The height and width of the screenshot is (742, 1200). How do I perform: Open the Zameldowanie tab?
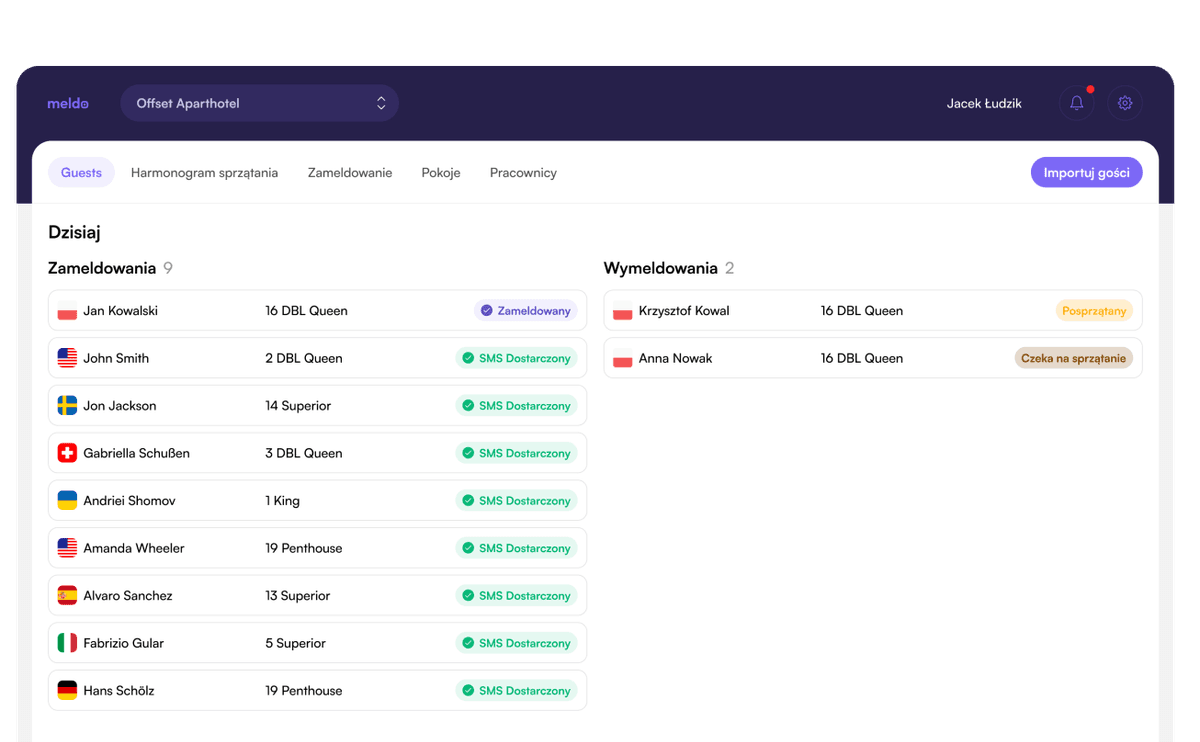click(x=349, y=172)
